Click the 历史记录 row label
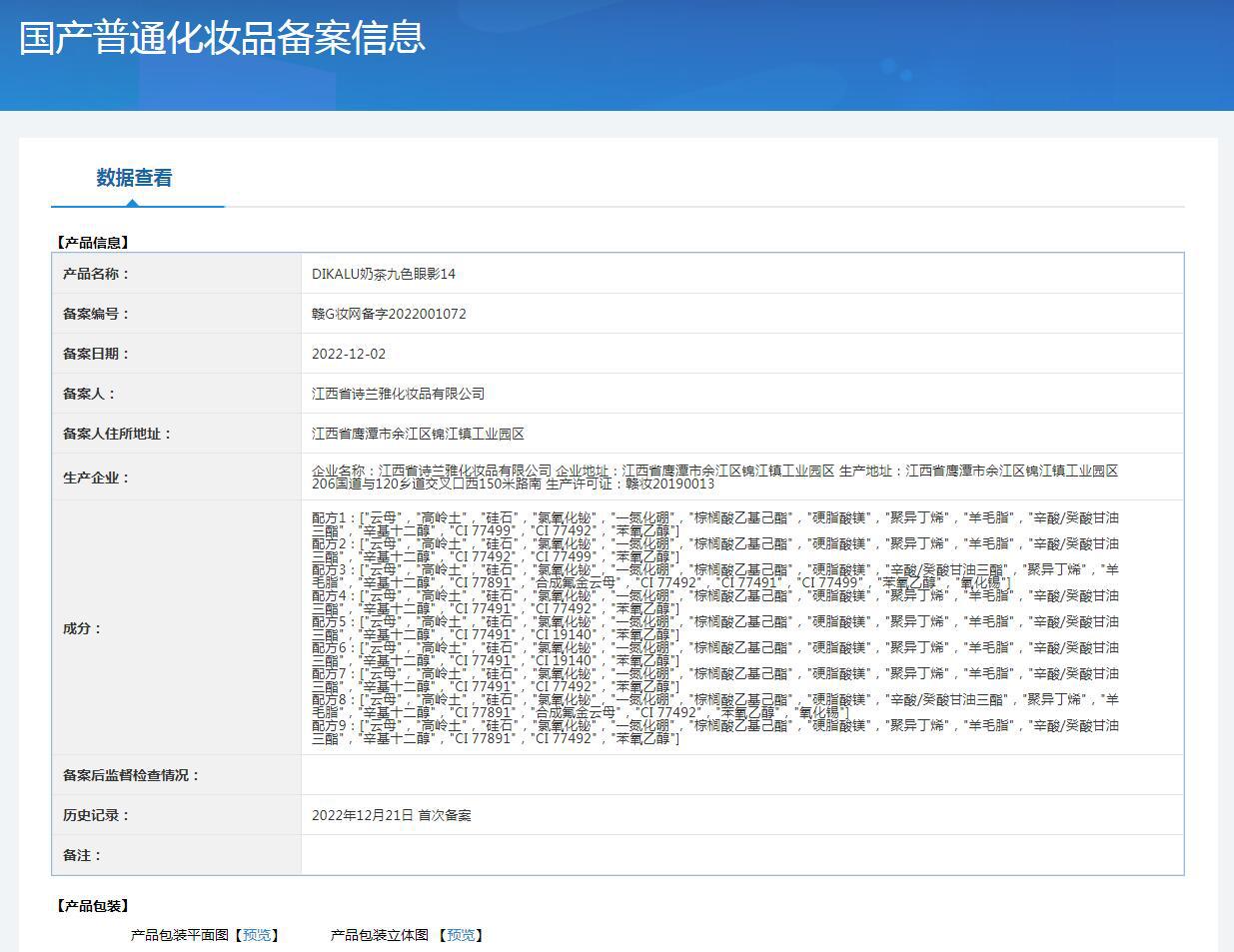The image size is (1234, 952). point(96,815)
